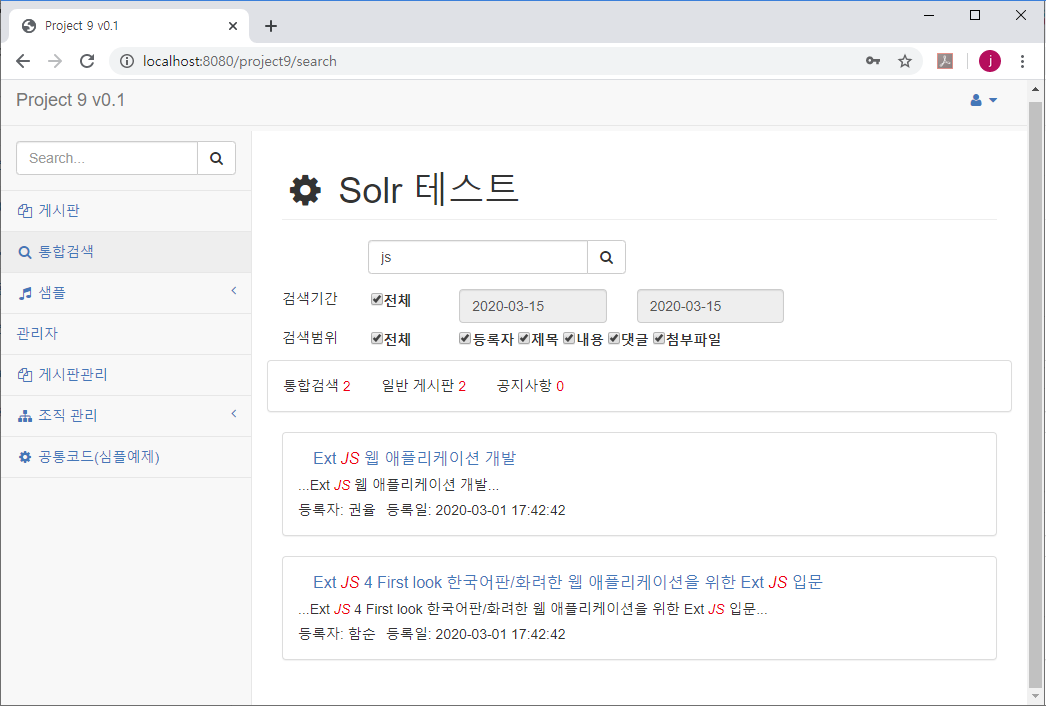This screenshot has width=1046, height=706.
Task: Close the Project 9 v0.1 tab
Action: [233, 26]
